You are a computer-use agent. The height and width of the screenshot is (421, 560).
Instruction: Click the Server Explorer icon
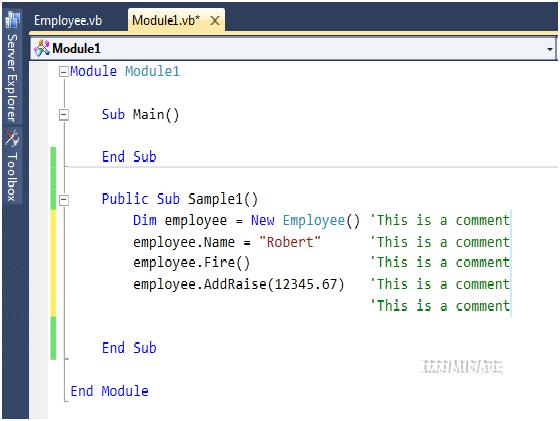point(13,20)
